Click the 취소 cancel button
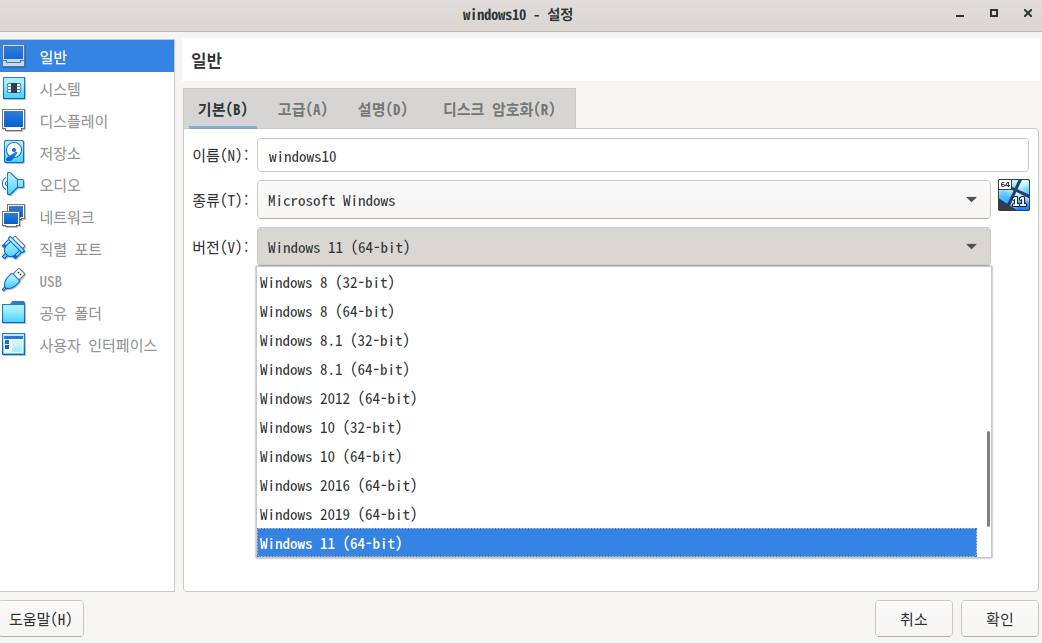Image resolution: width=1042 pixels, height=643 pixels. pyautogui.click(x=914, y=619)
